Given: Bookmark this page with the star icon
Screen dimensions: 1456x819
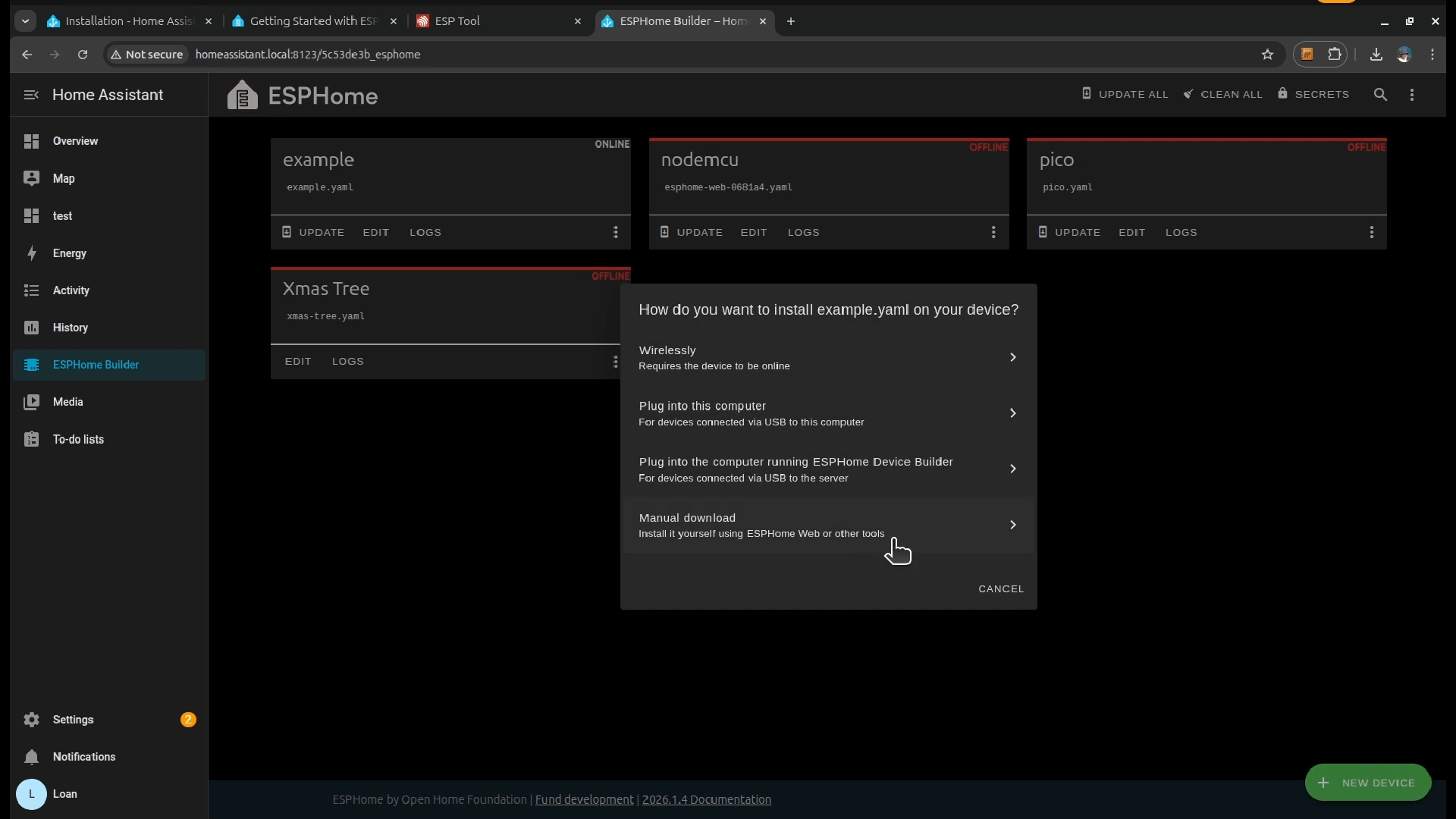Looking at the screenshot, I should pyautogui.click(x=1267, y=55).
